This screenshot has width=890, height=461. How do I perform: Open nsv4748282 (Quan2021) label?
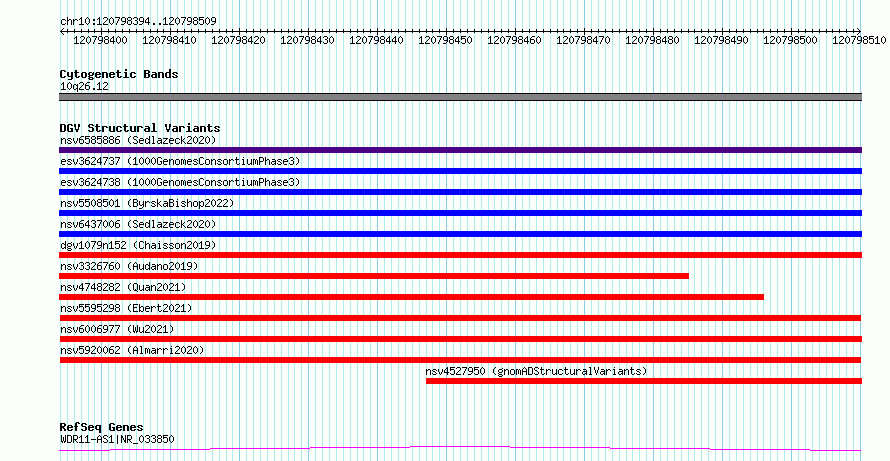[x=123, y=287]
